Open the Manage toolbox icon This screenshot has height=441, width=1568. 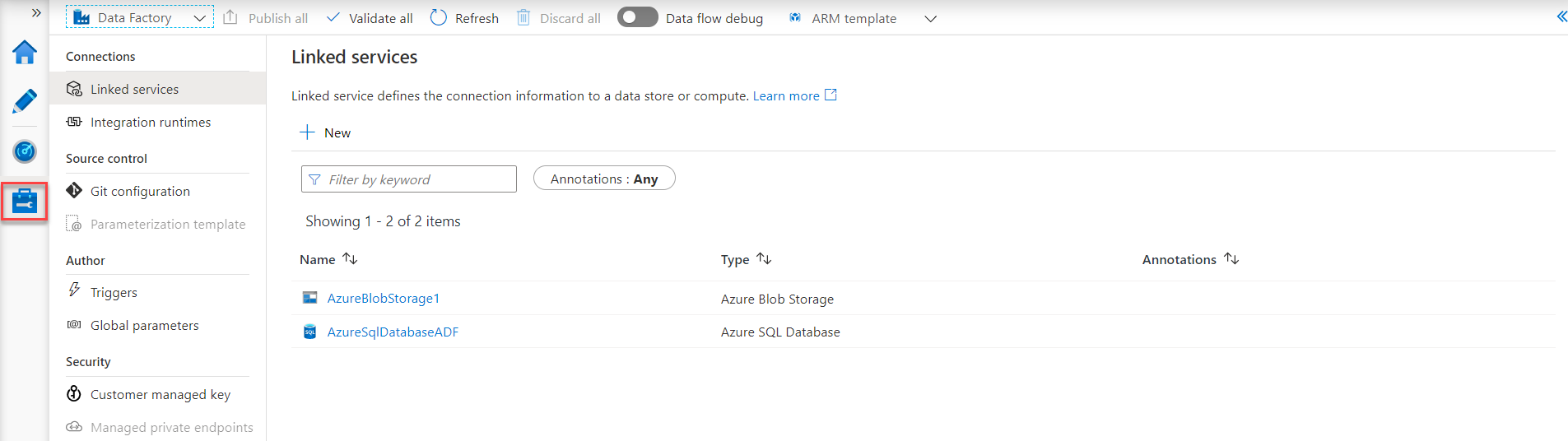(x=25, y=201)
